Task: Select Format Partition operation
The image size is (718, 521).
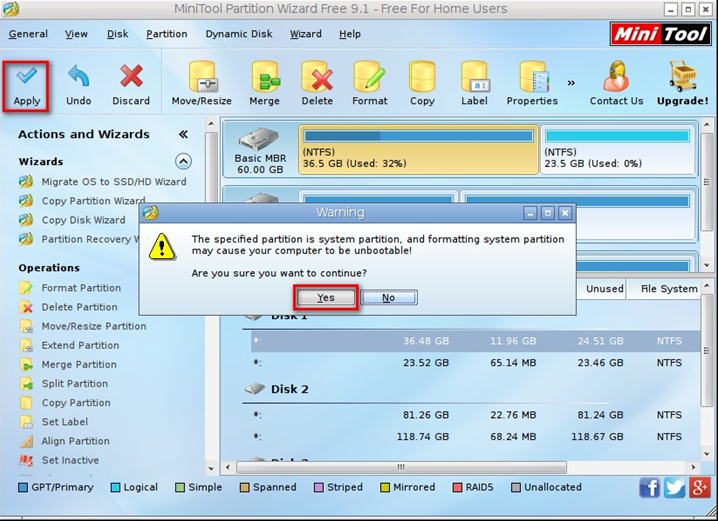Action: (x=81, y=288)
